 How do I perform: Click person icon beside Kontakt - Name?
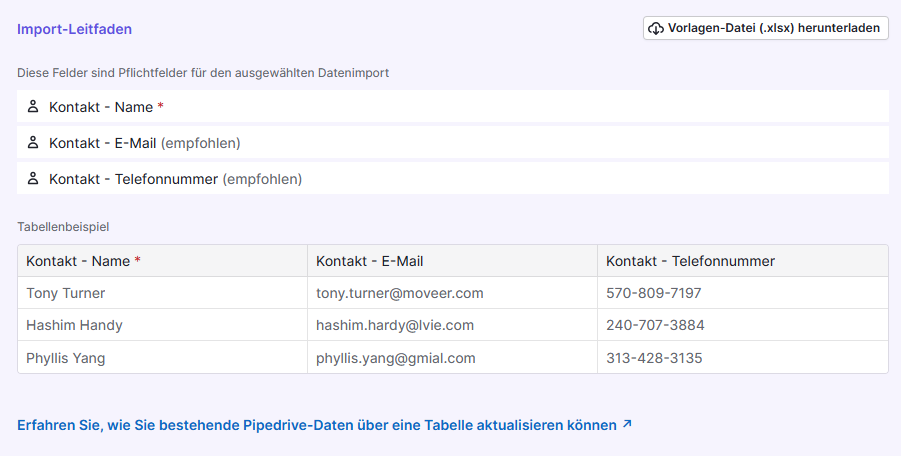(x=33, y=106)
